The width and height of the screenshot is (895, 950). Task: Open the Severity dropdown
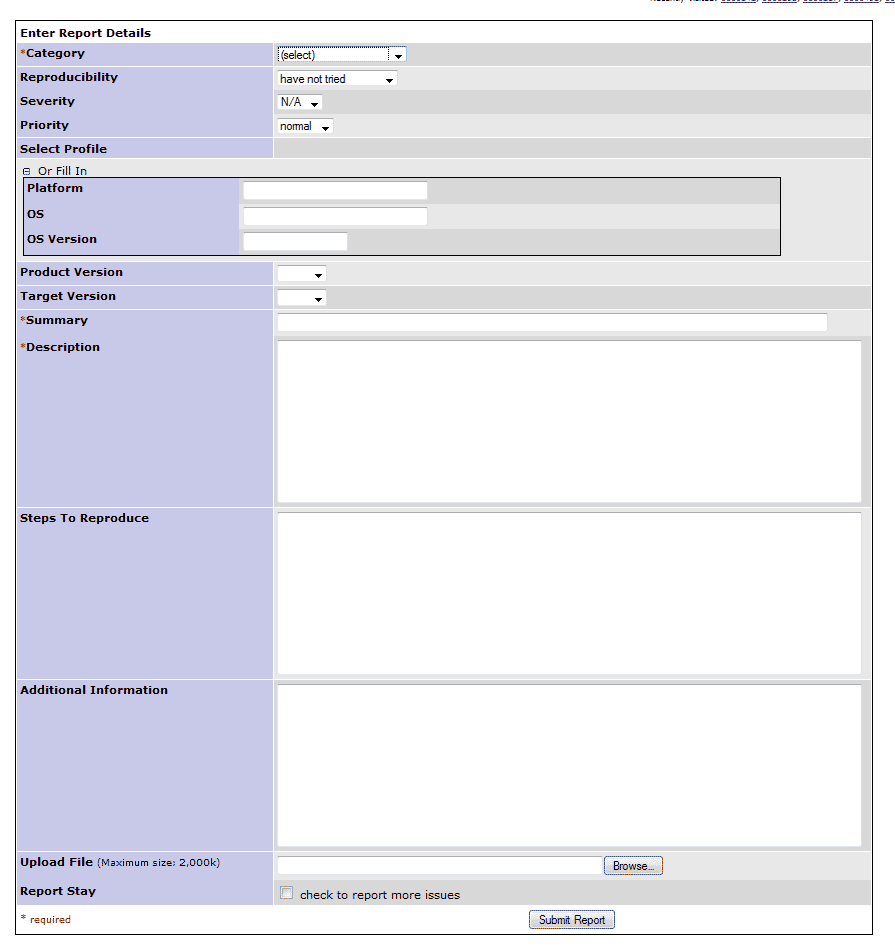pyautogui.click(x=299, y=102)
